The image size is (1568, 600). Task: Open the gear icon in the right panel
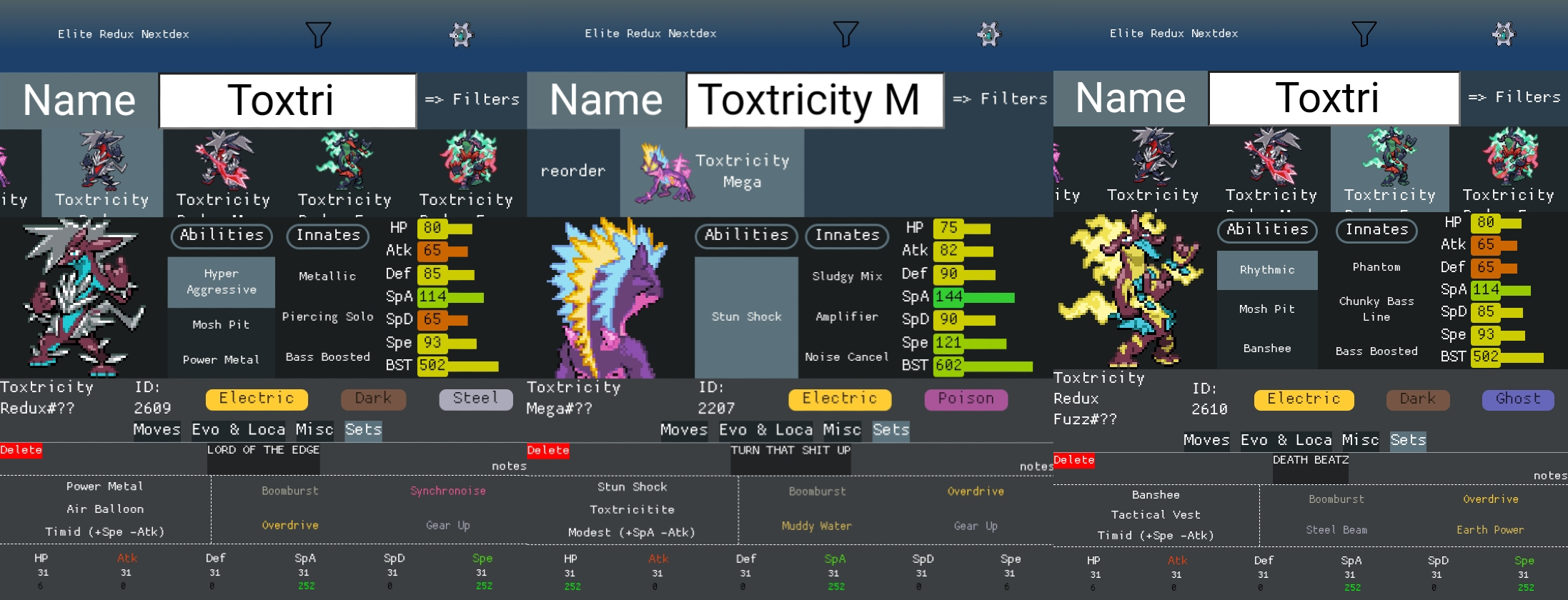tap(1504, 34)
